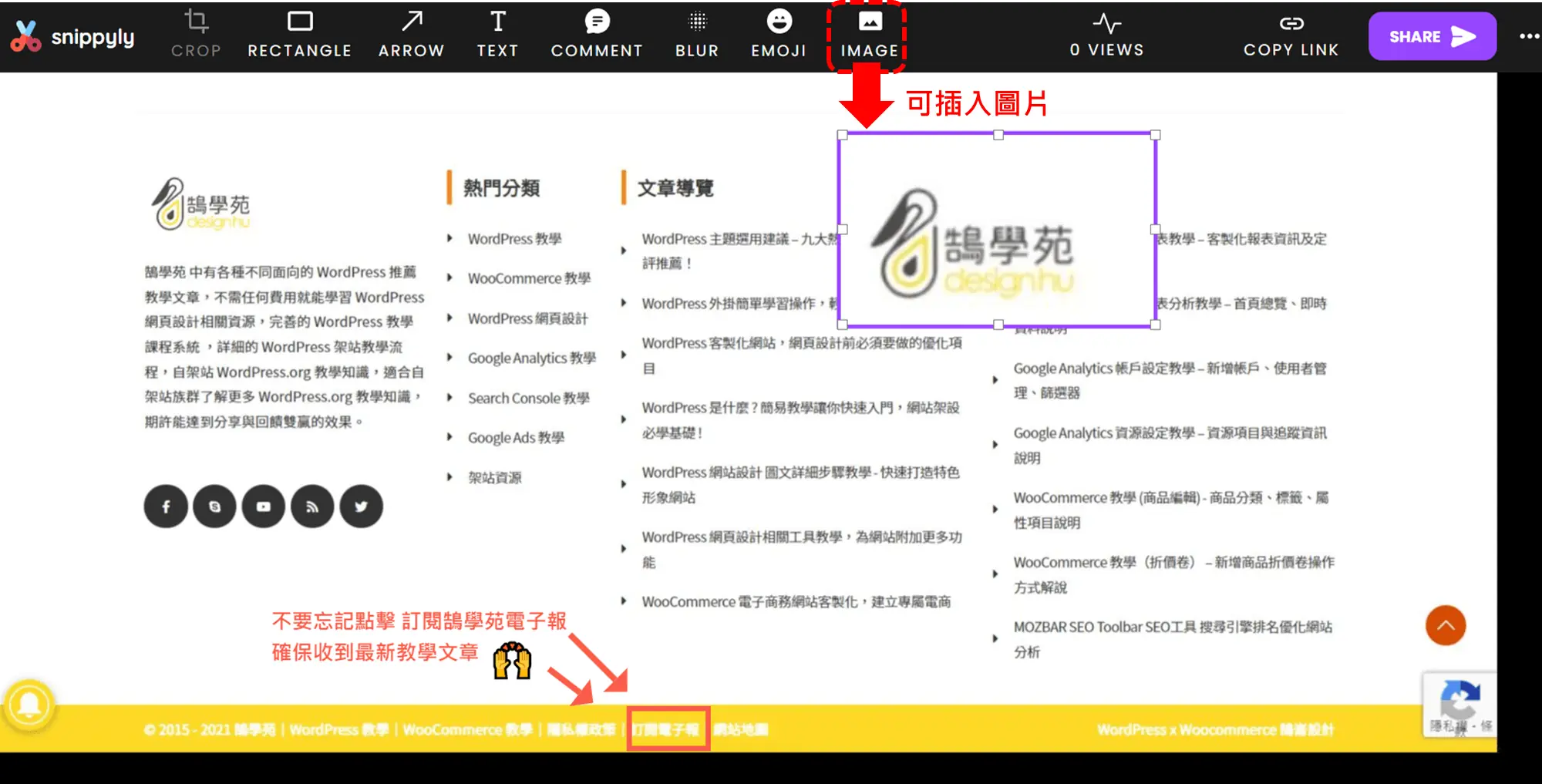The width and height of the screenshot is (1542, 784).
Task: Select the red 可插入圖片 annotation text
Action: pyautogui.click(x=976, y=103)
